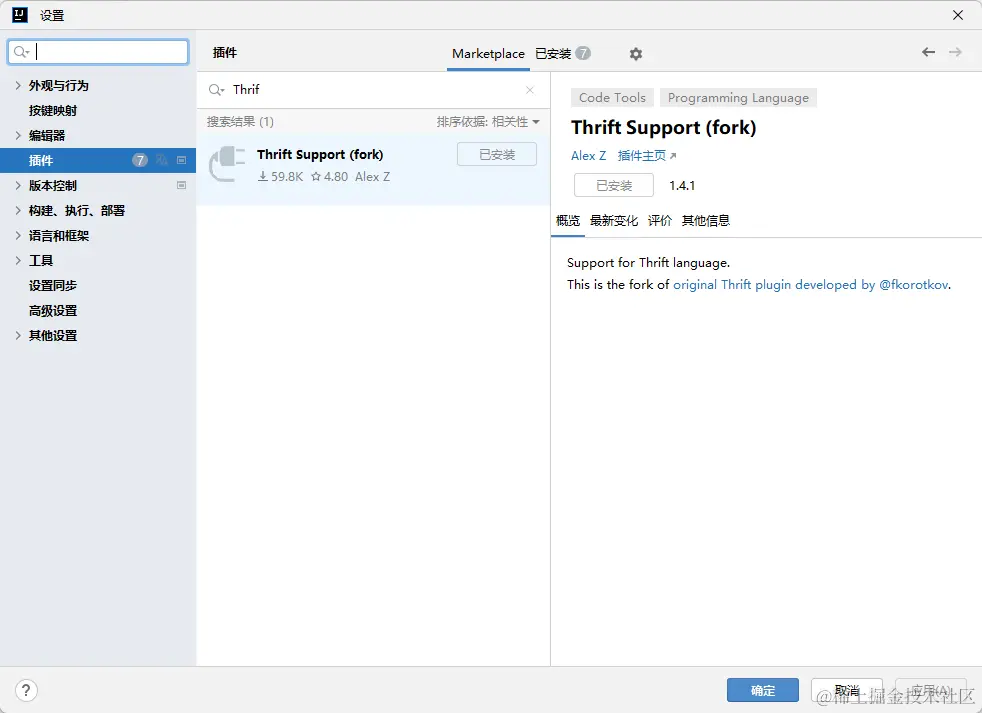
Task: Click Thrift Support plug icon in list
Action: [227, 164]
